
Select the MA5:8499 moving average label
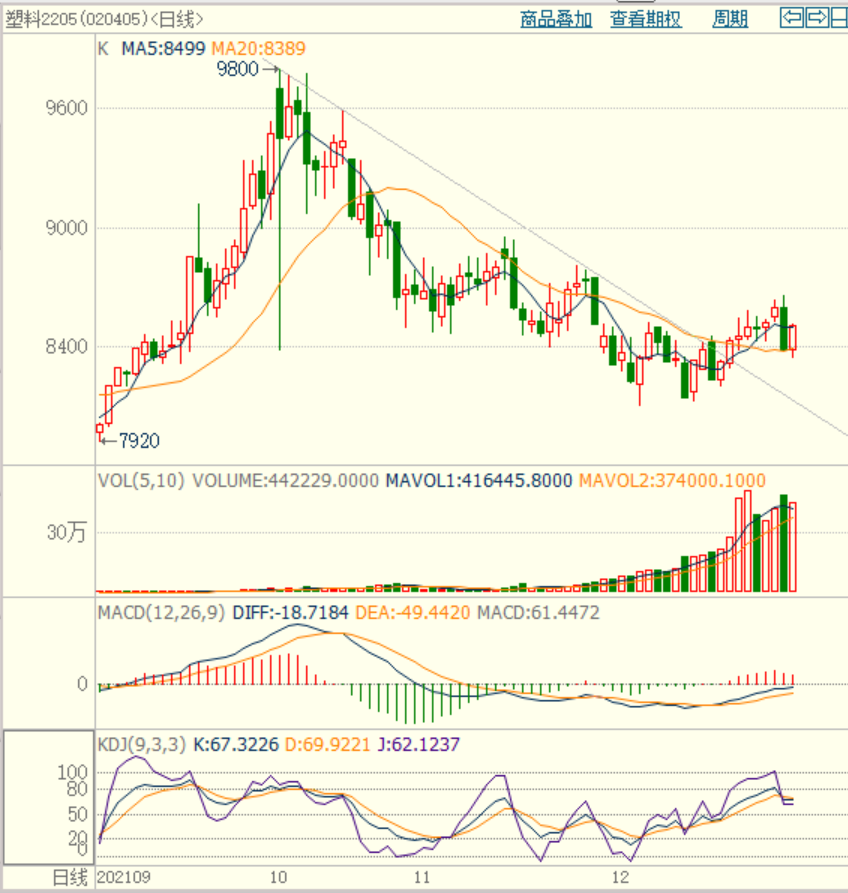click(x=163, y=47)
